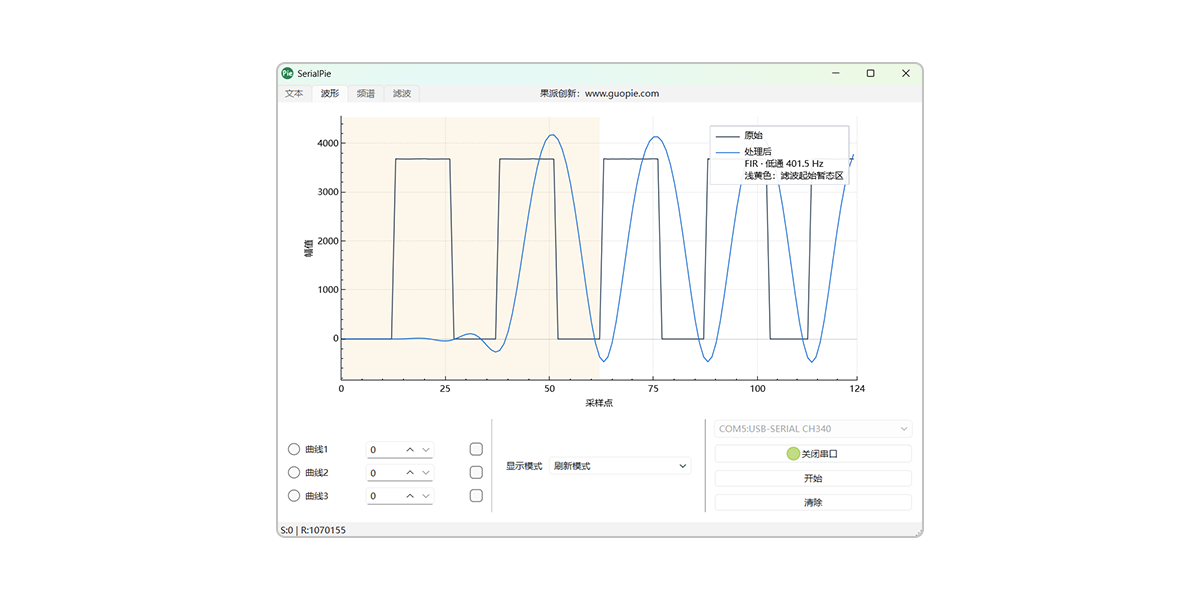This screenshot has height=600, width=1200.
Task: Click the 开始 button
Action: click(x=813, y=478)
